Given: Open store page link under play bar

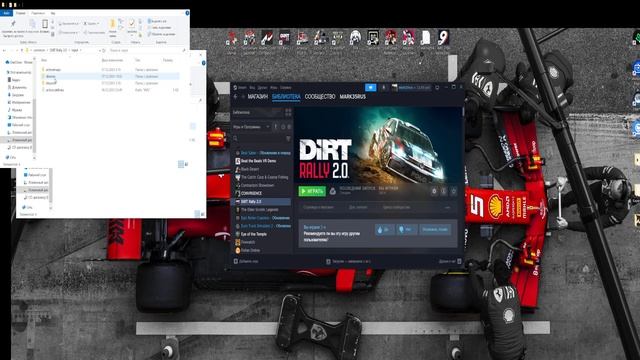Looking at the screenshot, I should [318, 207].
